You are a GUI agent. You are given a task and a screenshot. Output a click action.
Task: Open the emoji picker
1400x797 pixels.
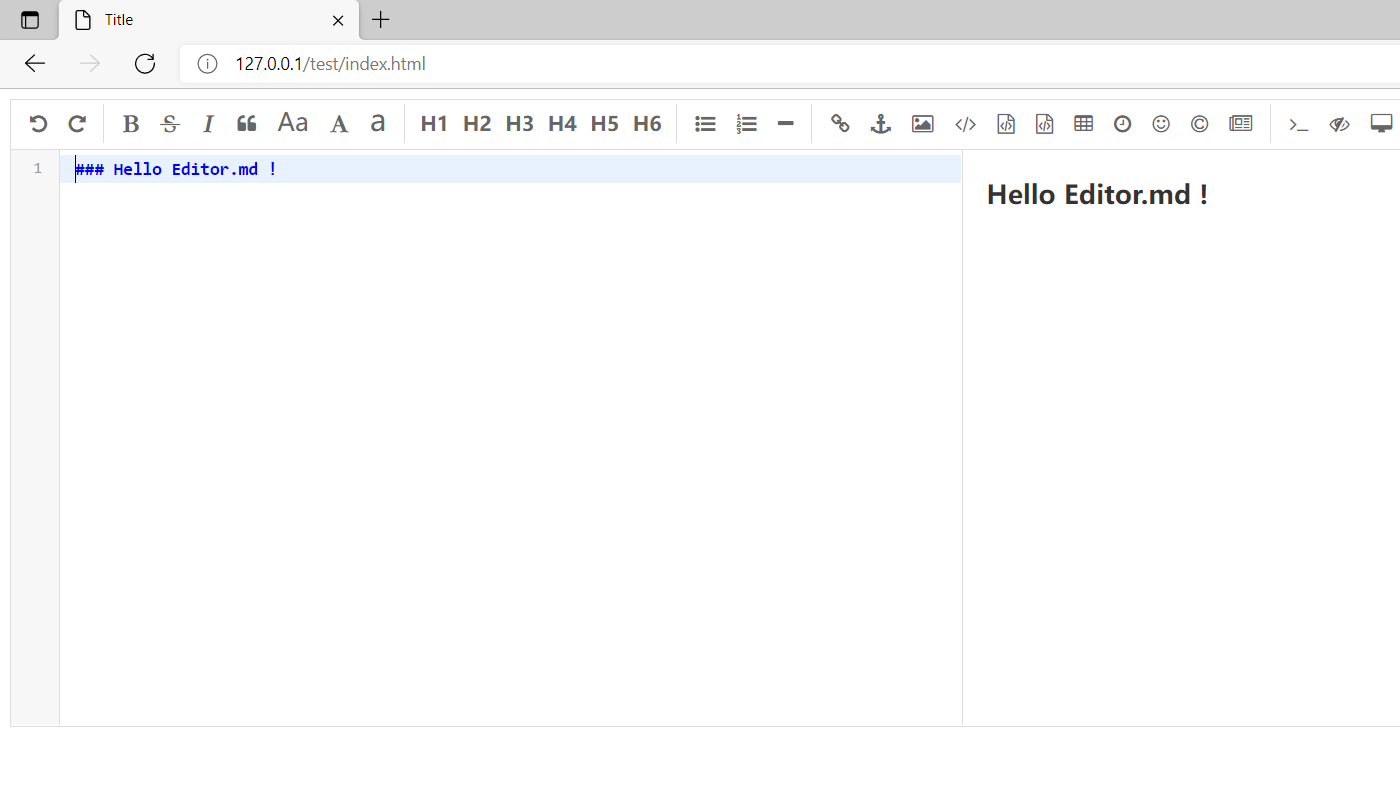coord(1161,124)
